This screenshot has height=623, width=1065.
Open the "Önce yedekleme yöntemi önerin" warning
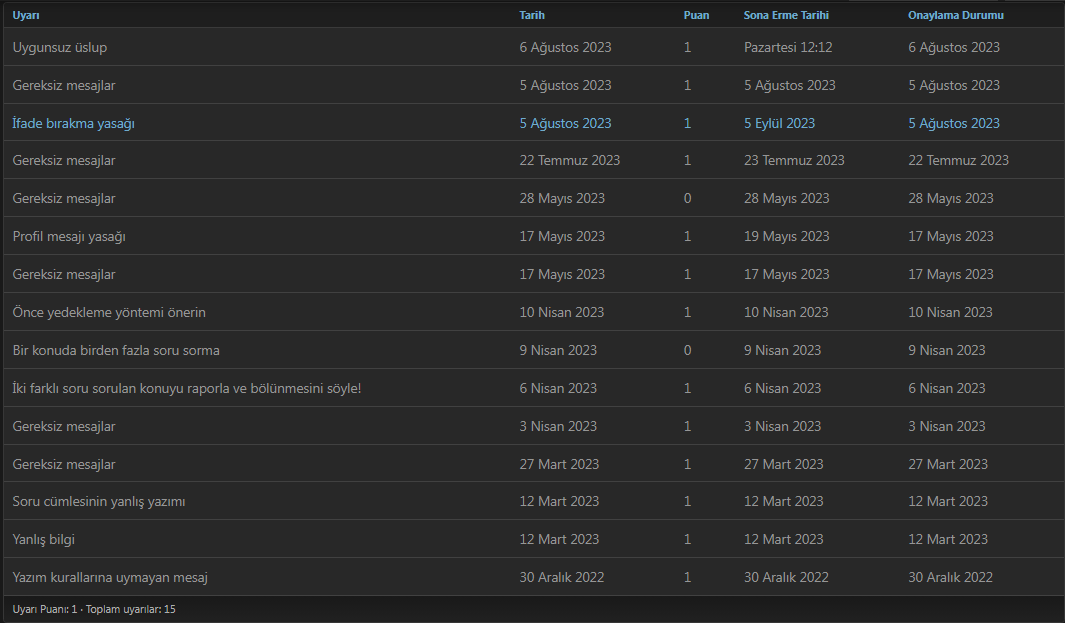pyautogui.click(x=109, y=313)
